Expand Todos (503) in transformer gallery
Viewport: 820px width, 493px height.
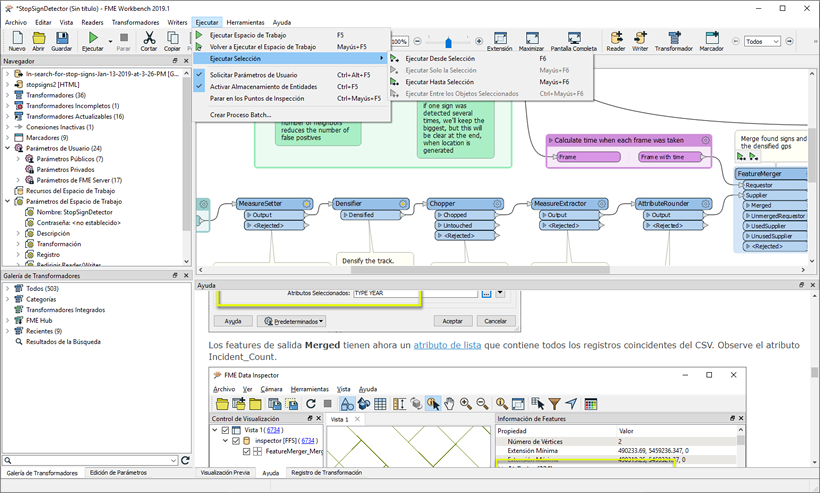7,289
